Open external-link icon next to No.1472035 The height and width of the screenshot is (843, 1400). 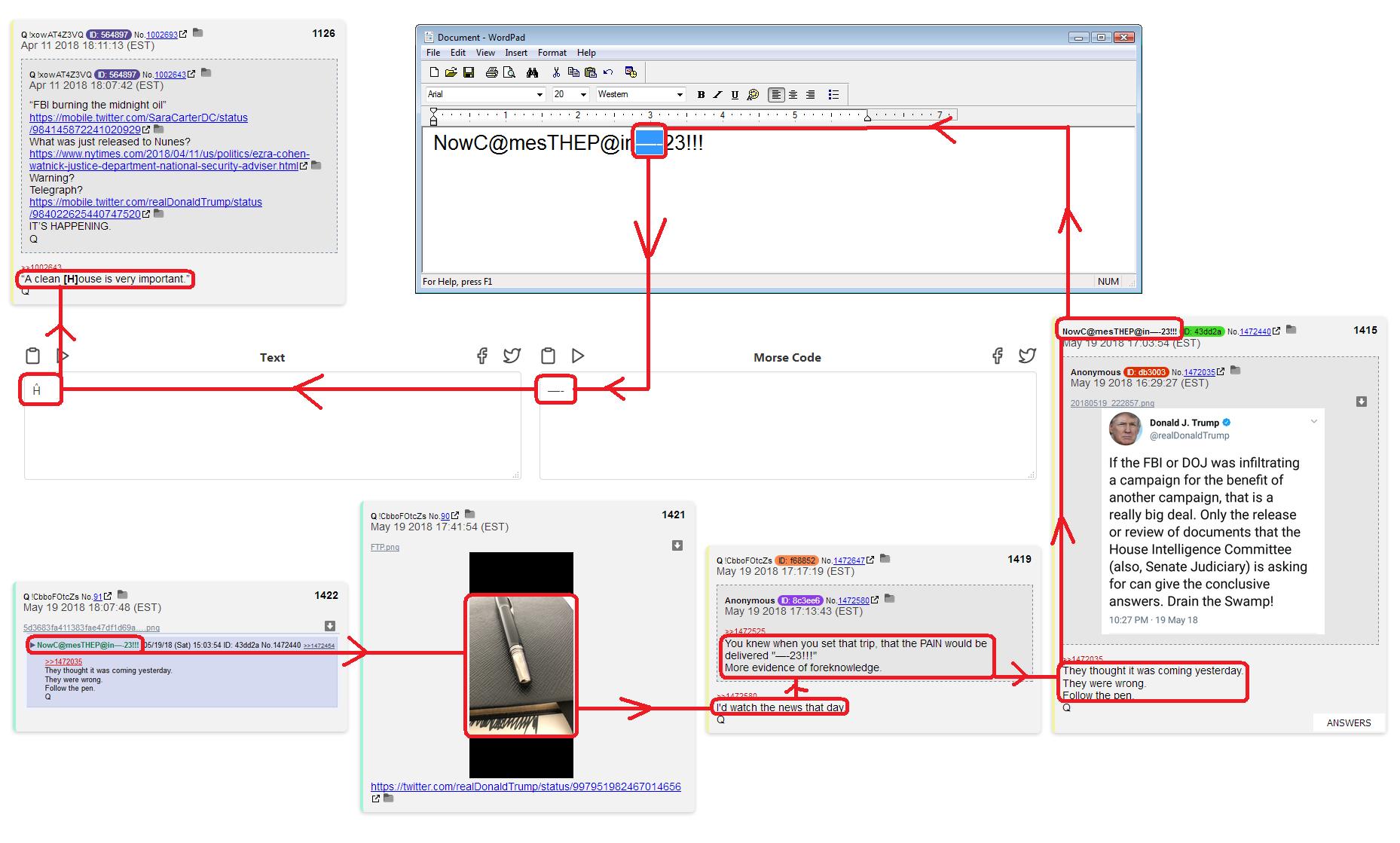click(1221, 371)
